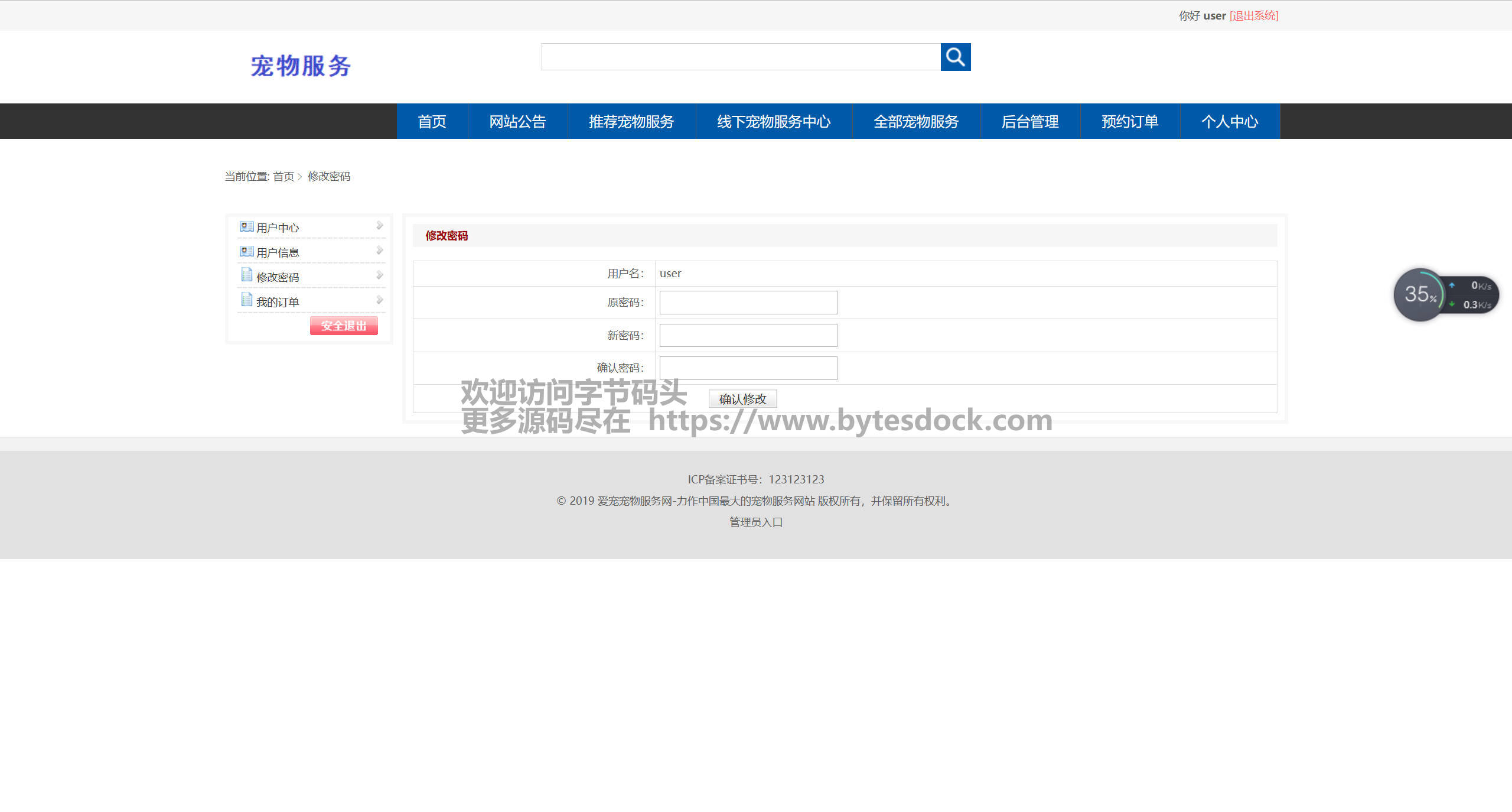Click the 修改密码 document icon in sidebar
Viewport: 1512px width, 812px height.
246,275
